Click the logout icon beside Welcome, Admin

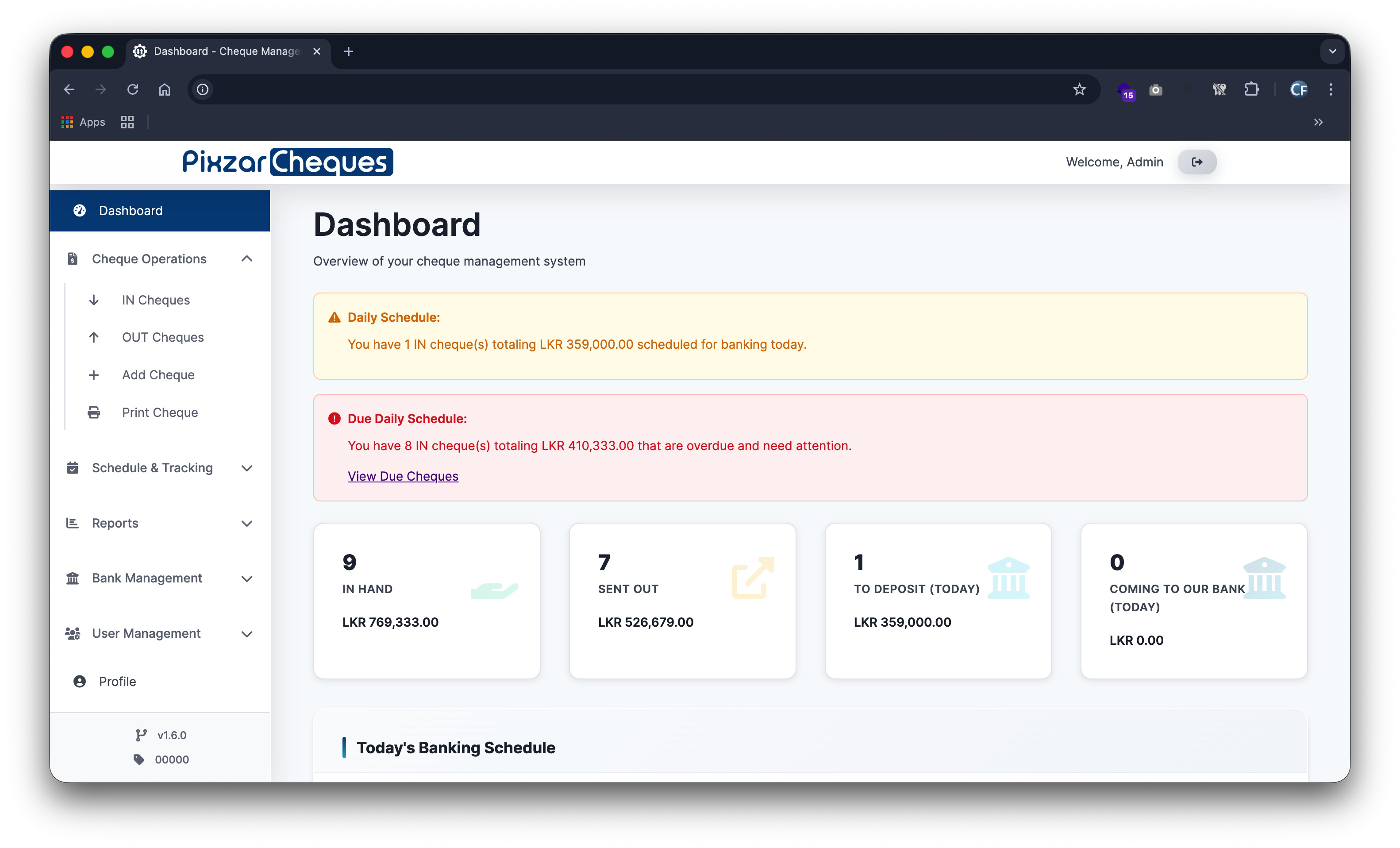[1196, 162]
